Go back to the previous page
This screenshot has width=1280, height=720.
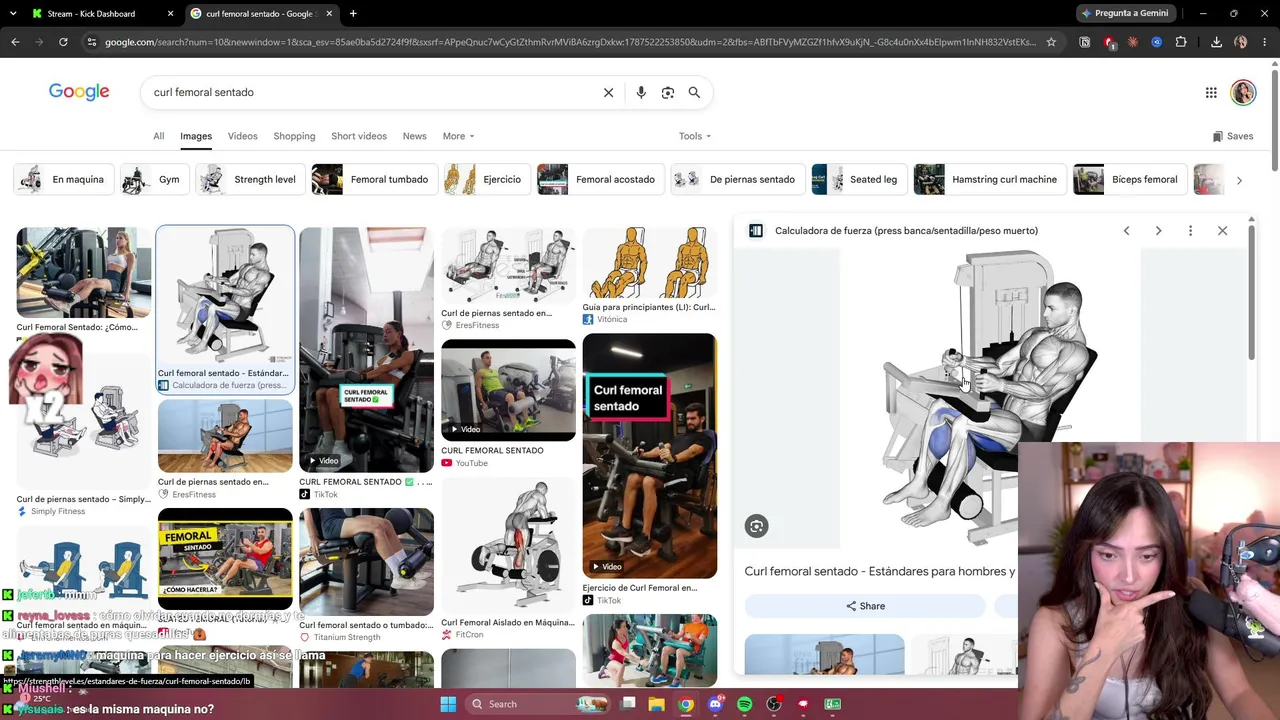tap(15, 42)
